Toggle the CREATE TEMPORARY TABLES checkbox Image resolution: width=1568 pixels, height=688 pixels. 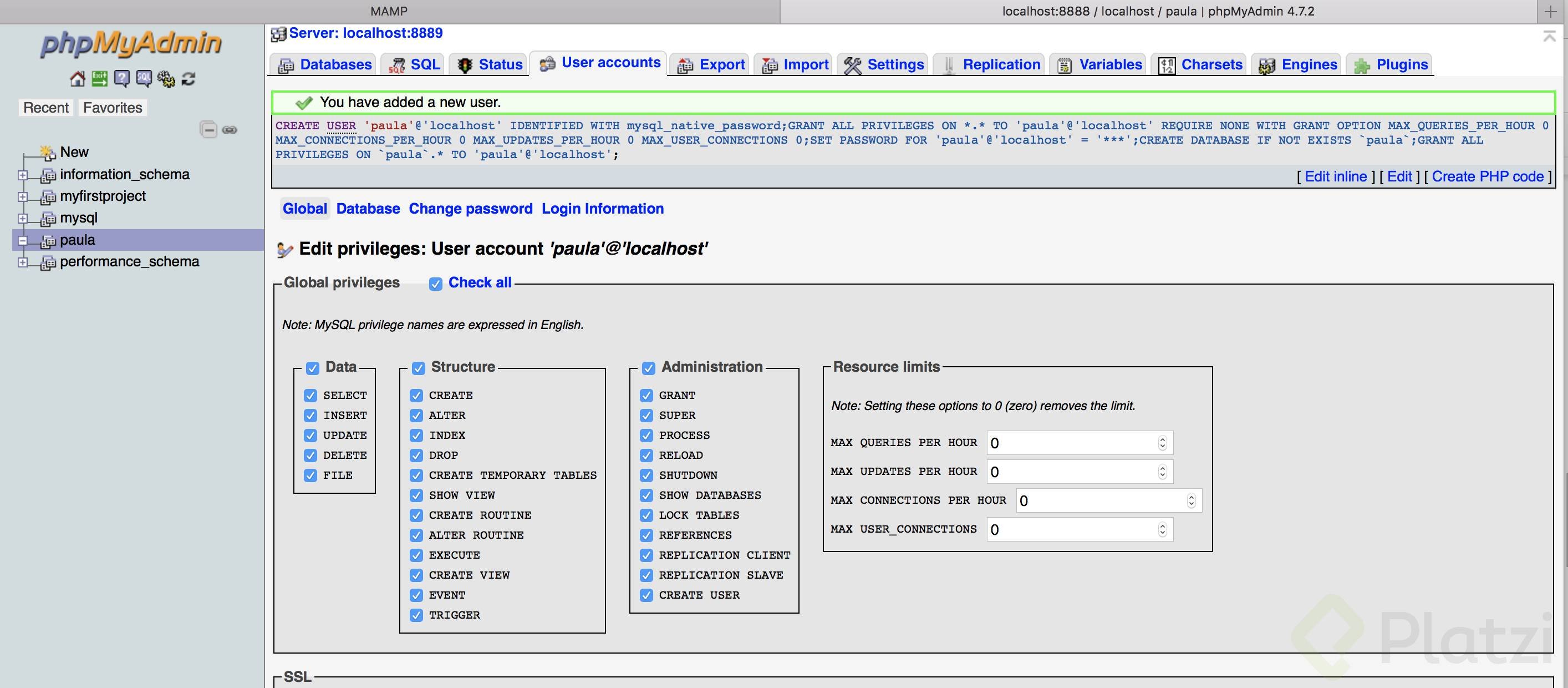[x=416, y=475]
